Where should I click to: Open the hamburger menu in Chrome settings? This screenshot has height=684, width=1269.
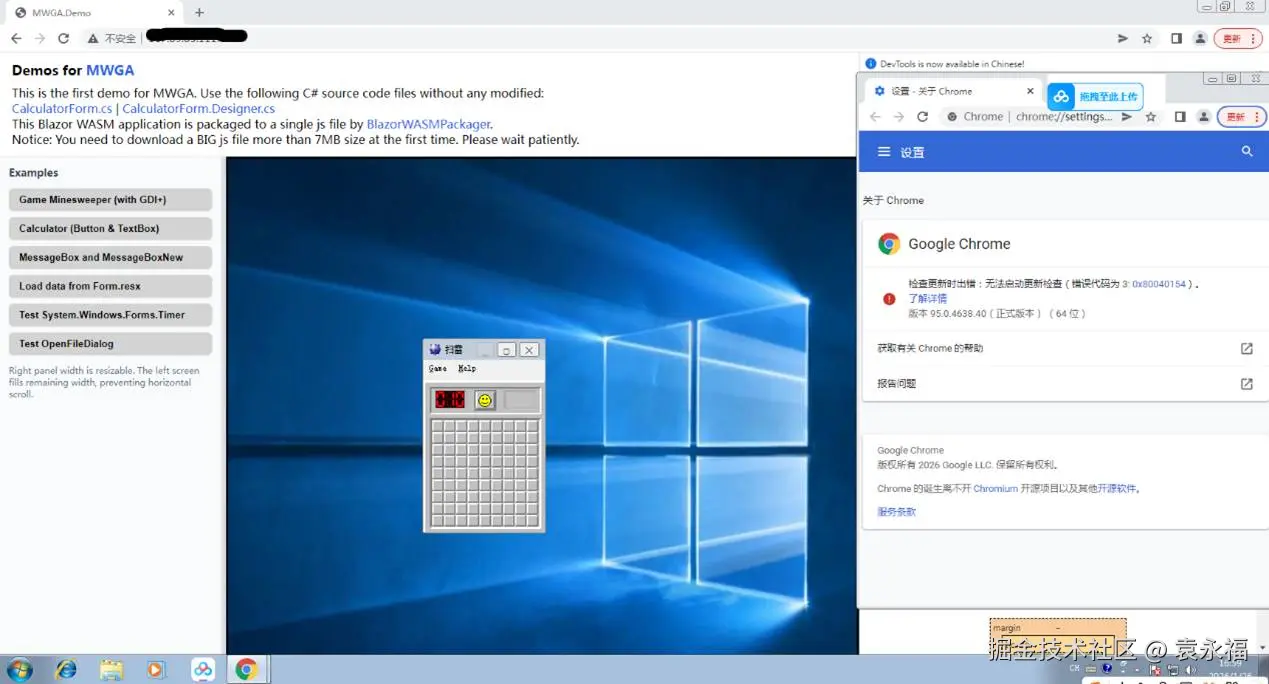point(884,152)
